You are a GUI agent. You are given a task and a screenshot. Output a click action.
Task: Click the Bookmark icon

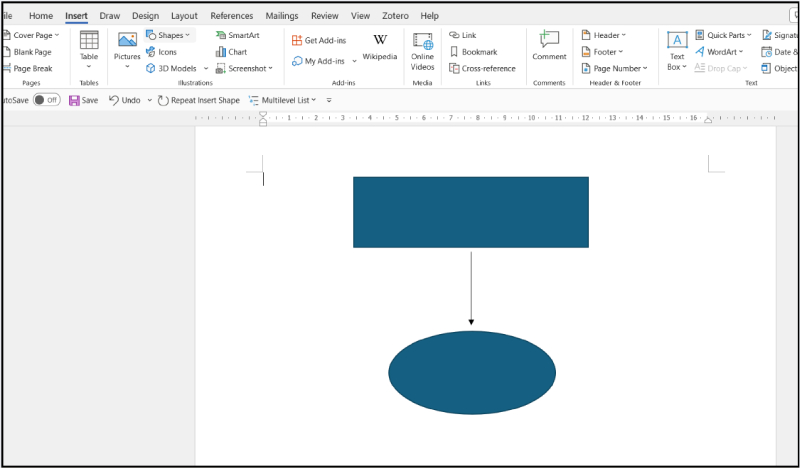point(455,52)
